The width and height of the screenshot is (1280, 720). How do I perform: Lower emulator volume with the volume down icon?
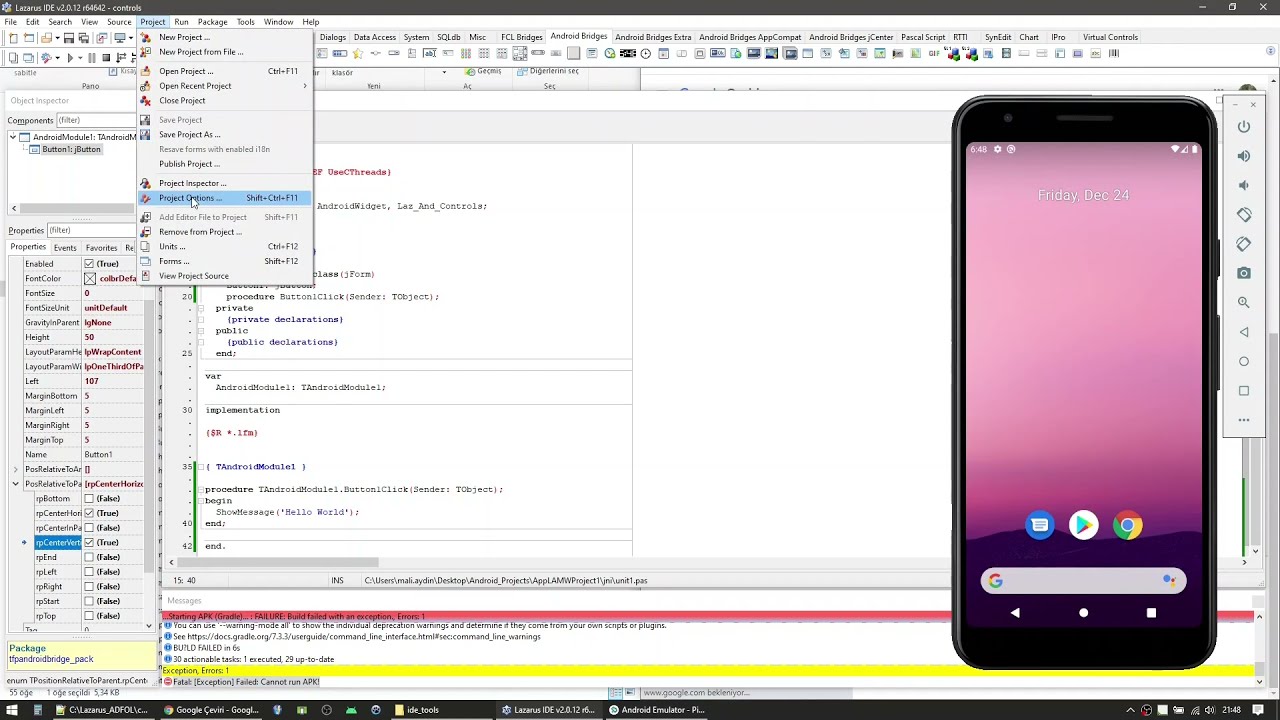pos(1244,185)
